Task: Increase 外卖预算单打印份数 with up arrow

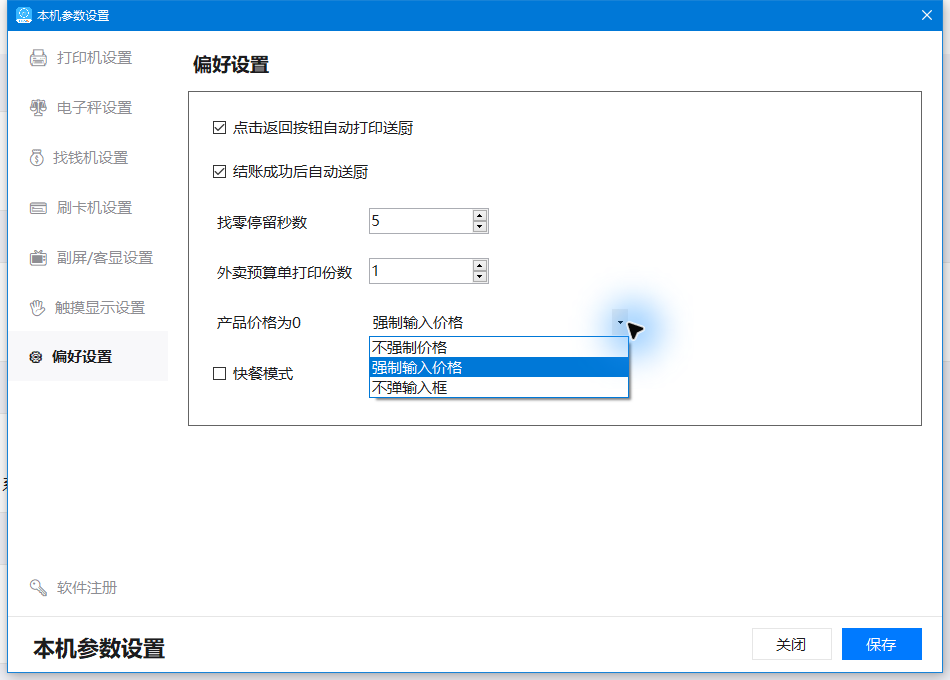Action: 480,265
